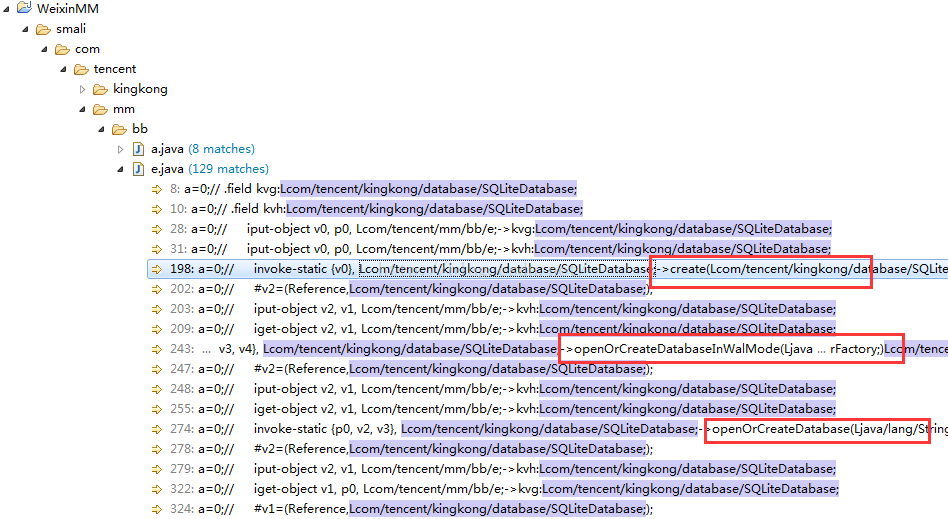Click match arrow icon for line 278

(157, 449)
